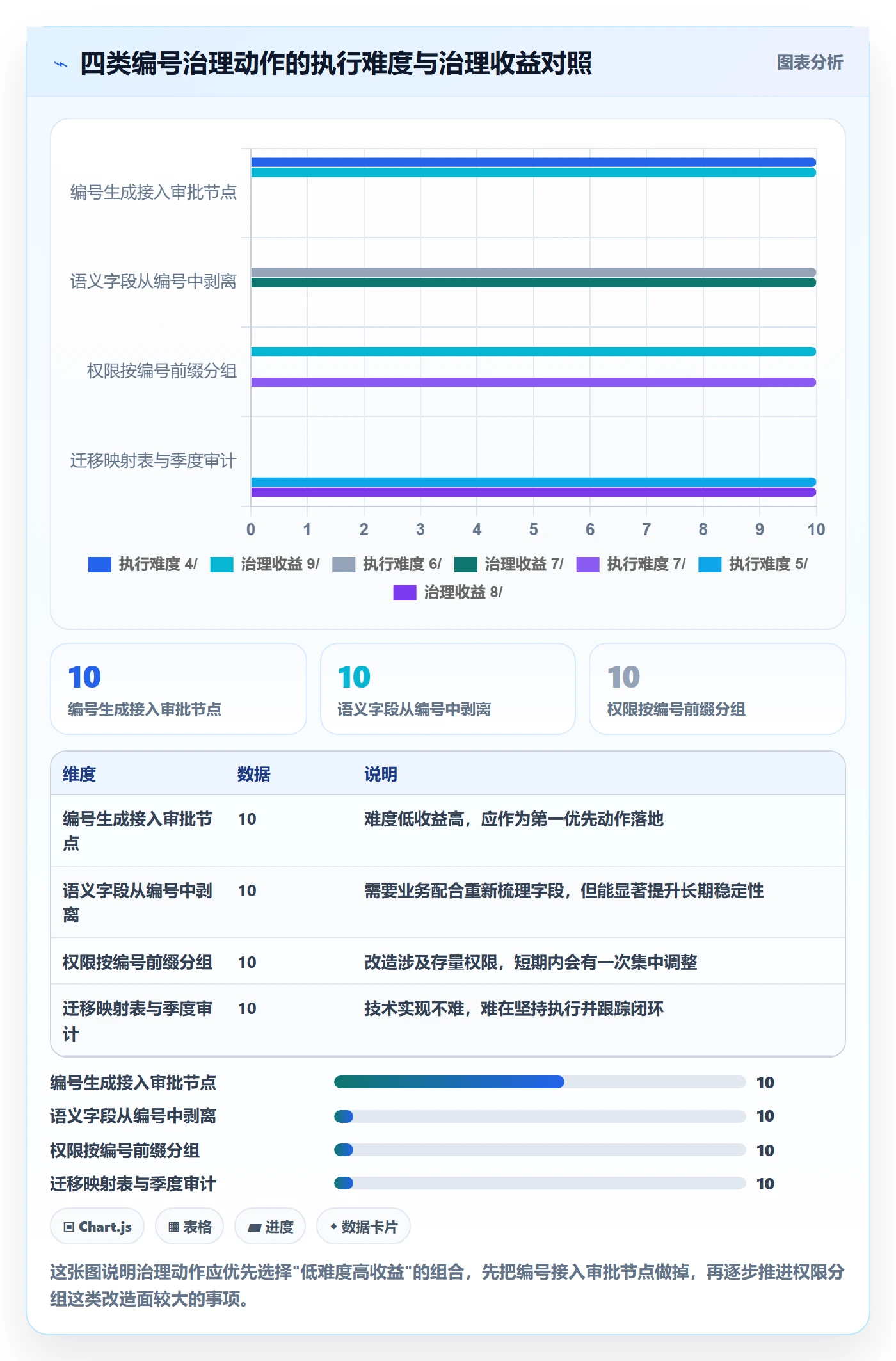The width and height of the screenshot is (896, 1361).
Task: Click the gray bar in the 语义字段从编号中剥离 chart row
Action: 534,272
